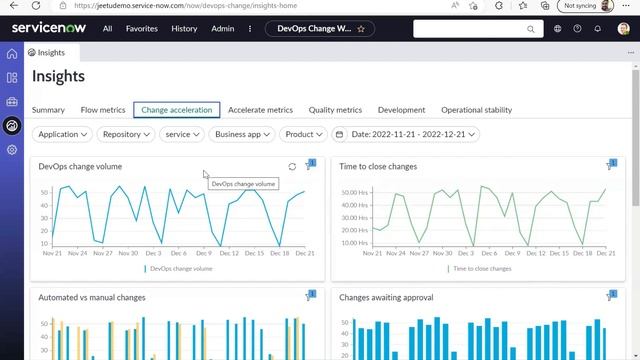Expand the service filter dropdown
The image size is (640, 360).
click(x=182, y=134)
